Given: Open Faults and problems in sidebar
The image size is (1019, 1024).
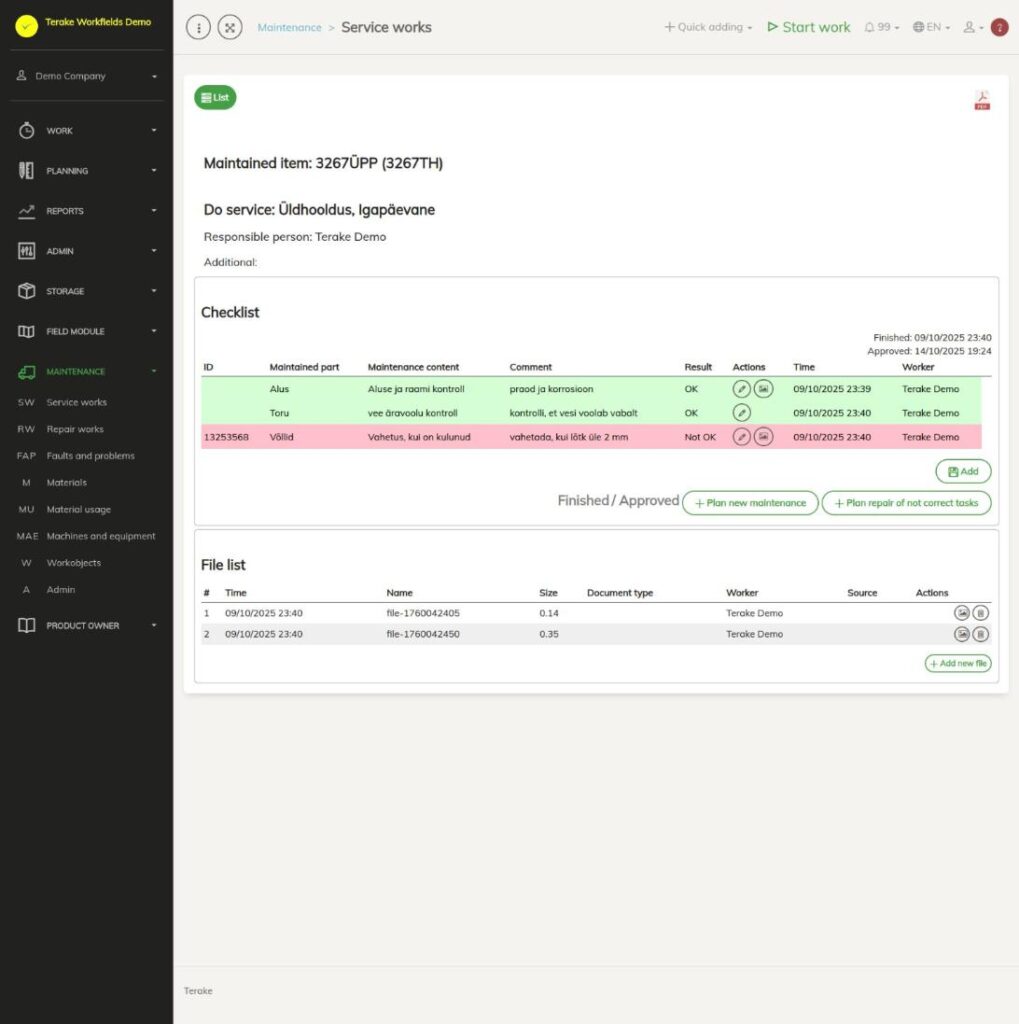Looking at the screenshot, I should (x=91, y=456).
